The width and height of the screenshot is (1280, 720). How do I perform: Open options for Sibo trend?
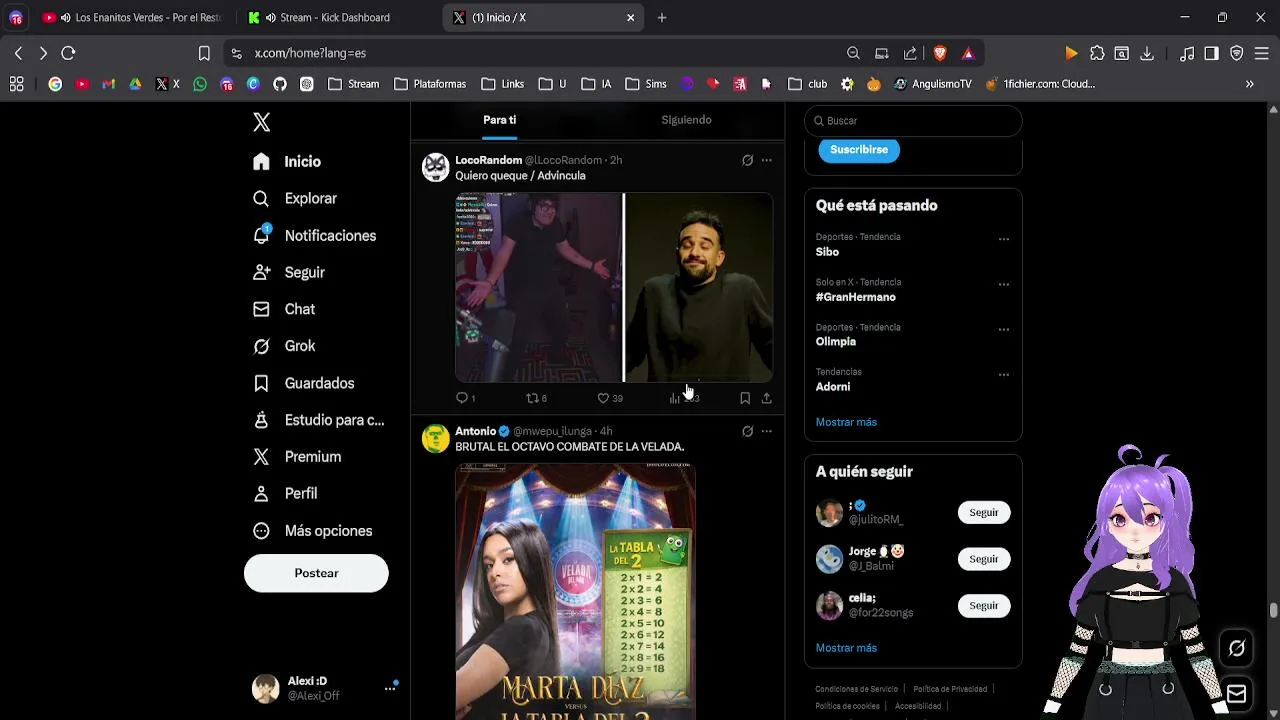point(1003,240)
